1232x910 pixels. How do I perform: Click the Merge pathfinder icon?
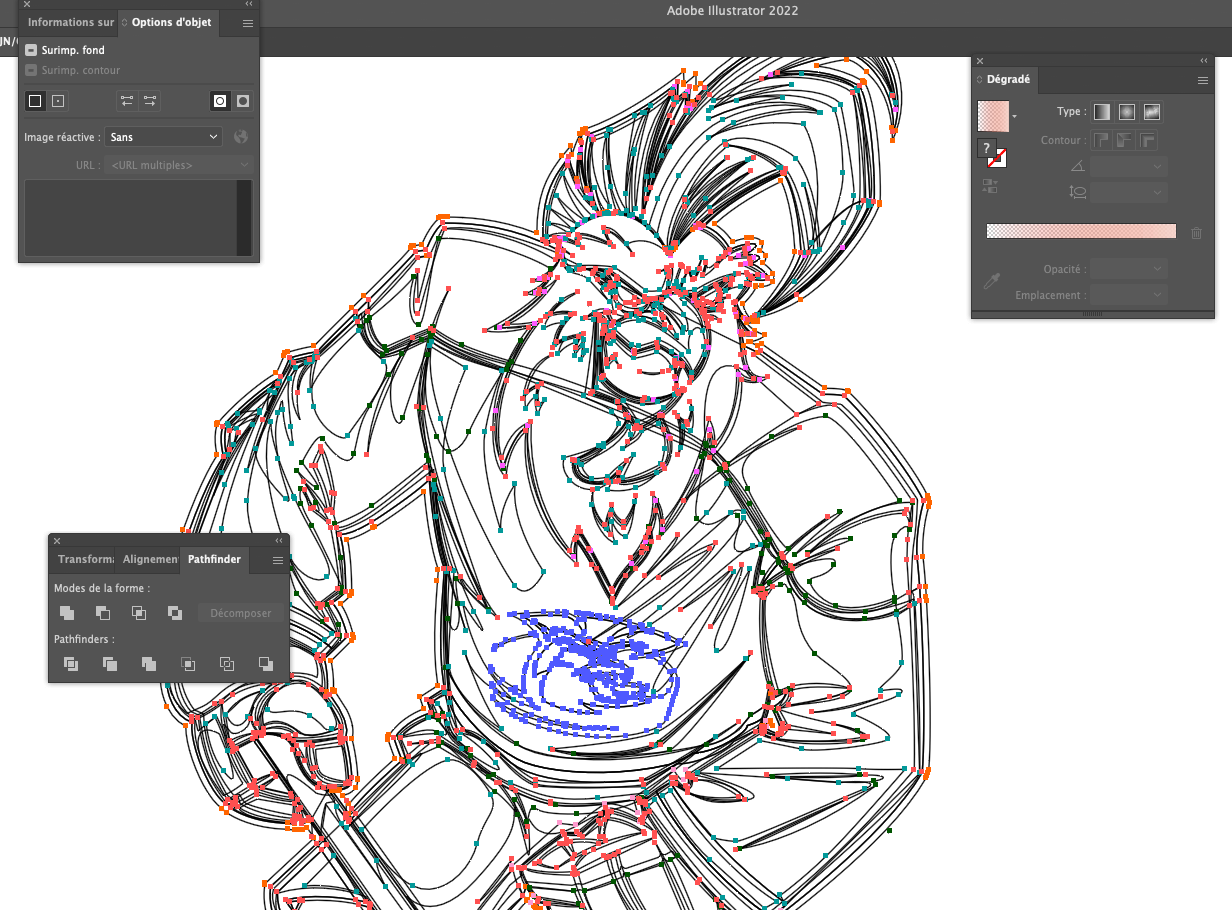coord(149,663)
